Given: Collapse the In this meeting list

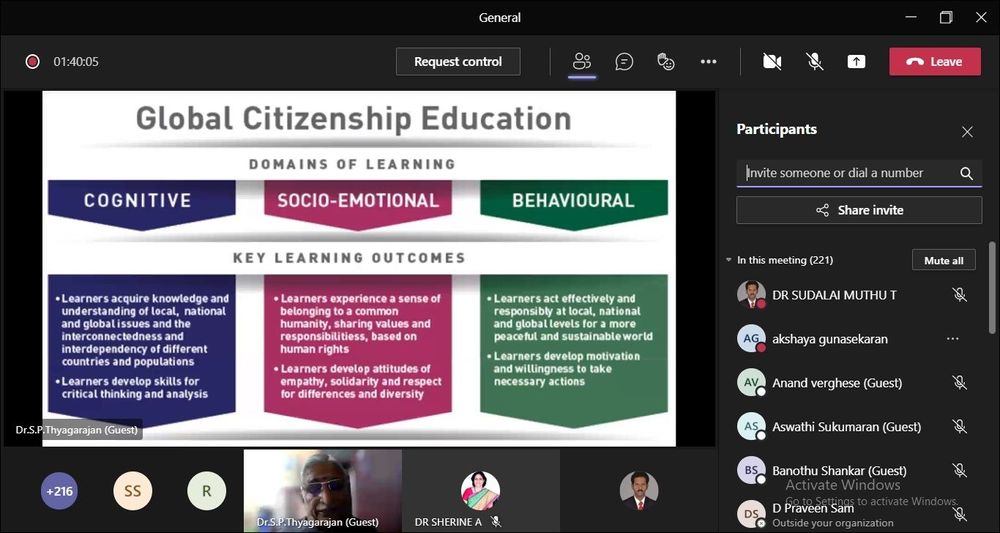Looking at the screenshot, I should (x=728, y=260).
